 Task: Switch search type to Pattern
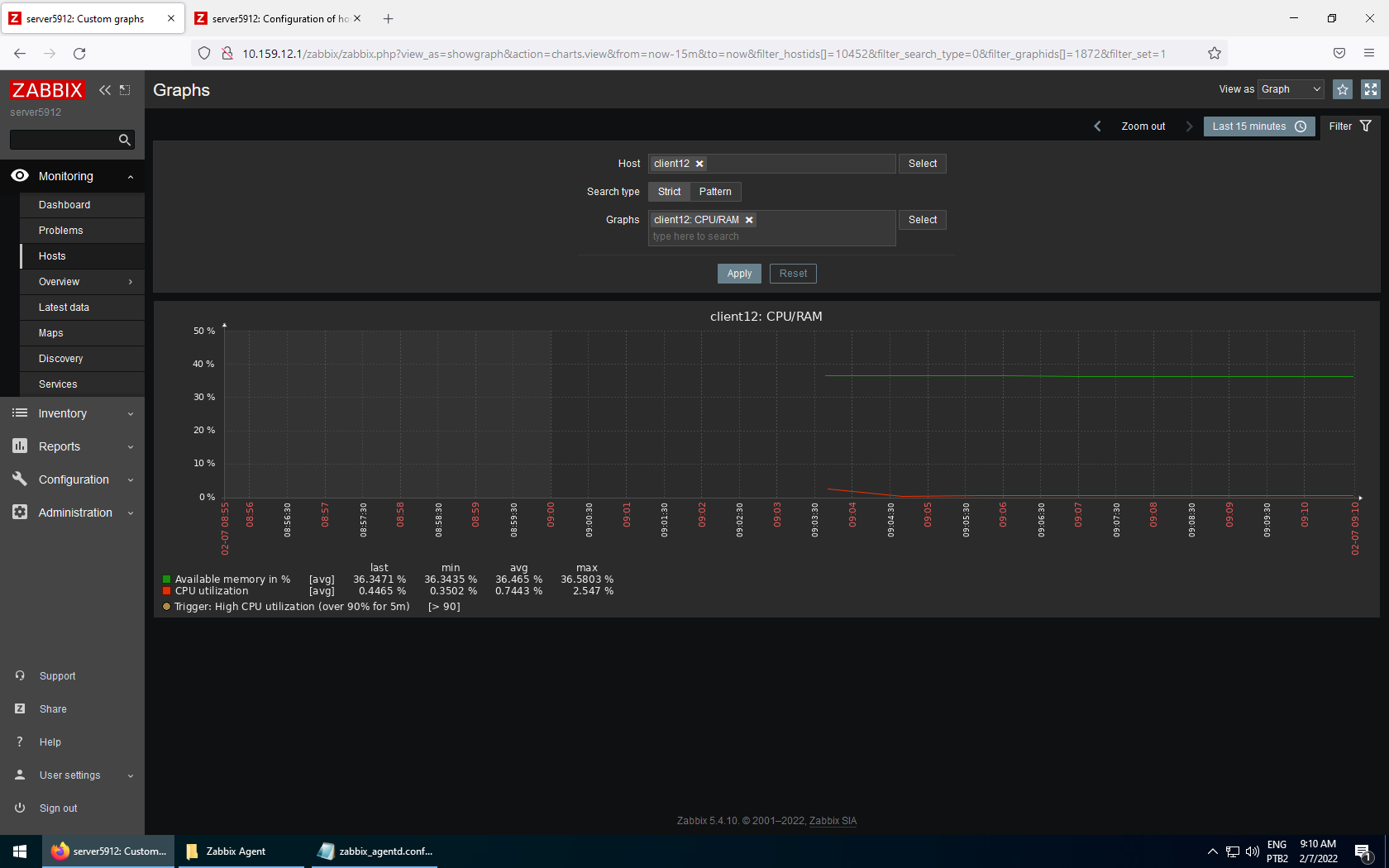click(714, 191)
